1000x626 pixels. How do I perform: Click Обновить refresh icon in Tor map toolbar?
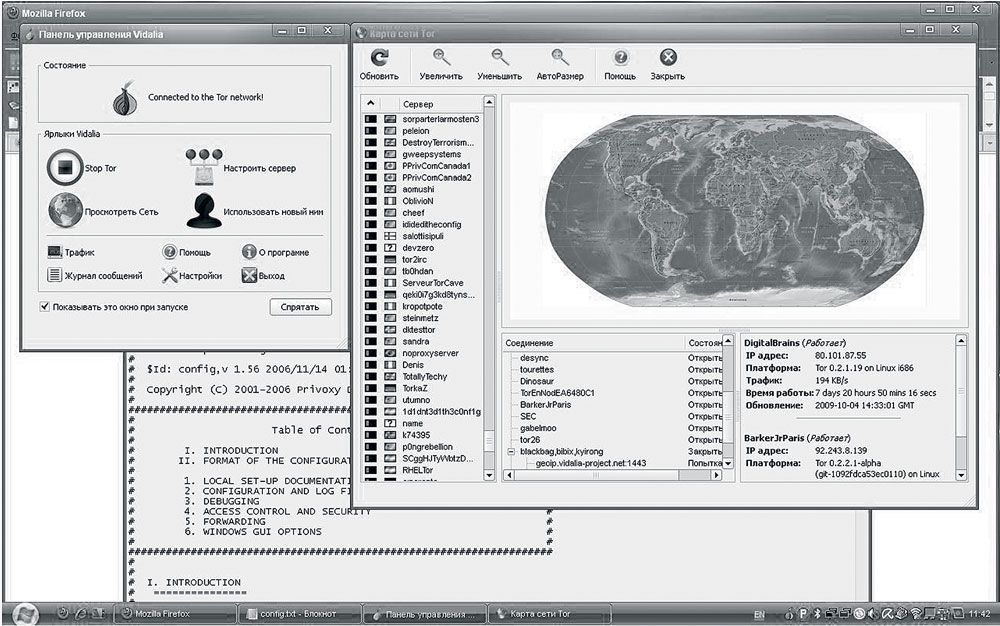(x=379, y=59)
